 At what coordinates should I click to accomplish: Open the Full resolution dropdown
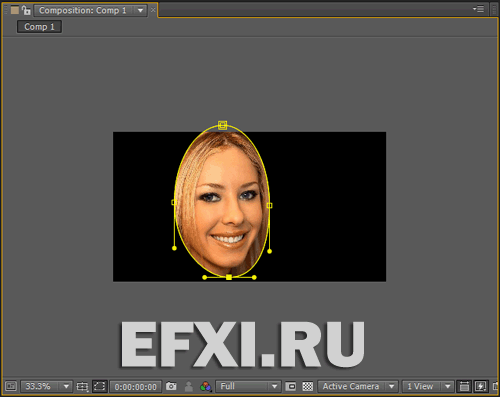tap(248, 386)
